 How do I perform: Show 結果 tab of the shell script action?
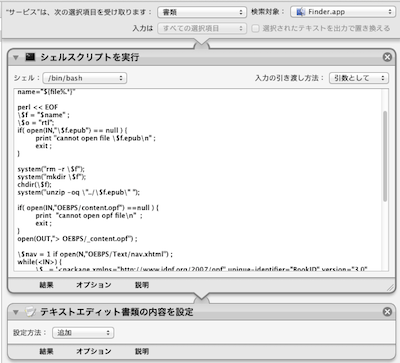click(46, 285)
